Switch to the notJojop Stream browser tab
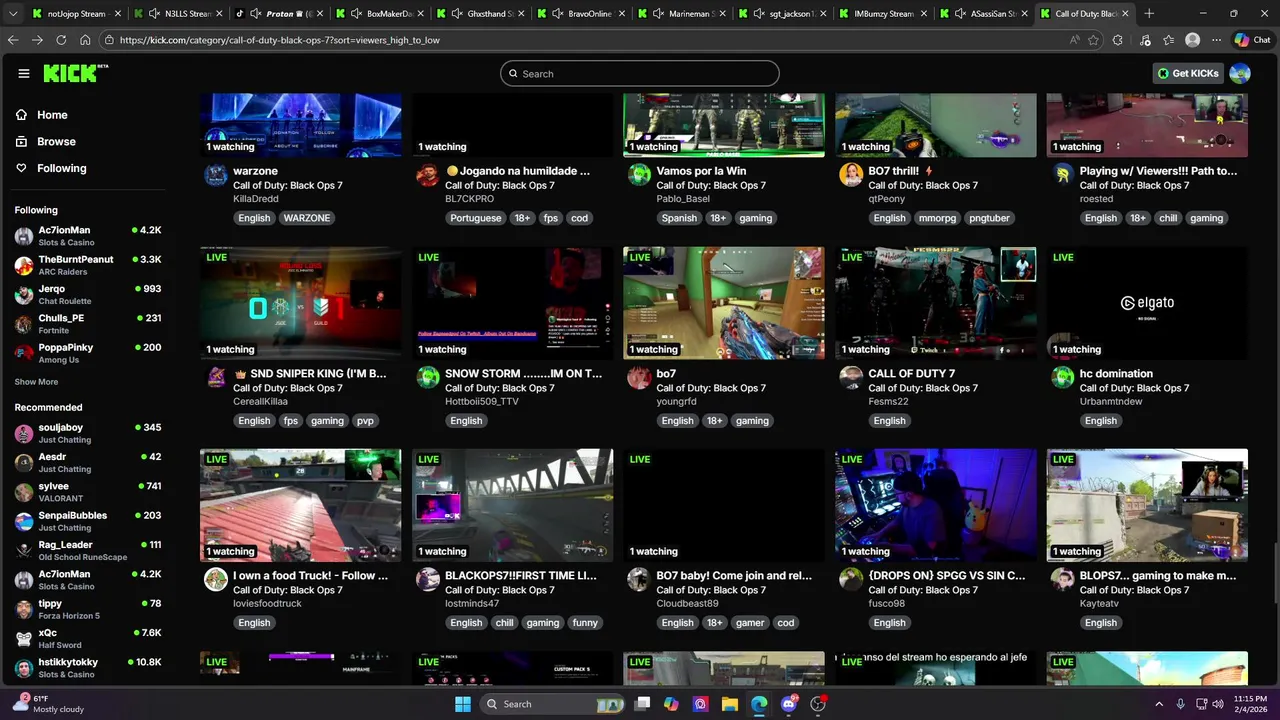The width and height of the screenshot is (1280, 720). click(x=75, y=14)
